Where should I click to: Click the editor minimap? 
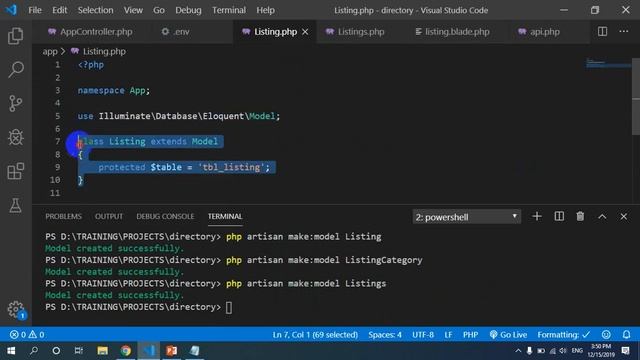tap(608, 63)
